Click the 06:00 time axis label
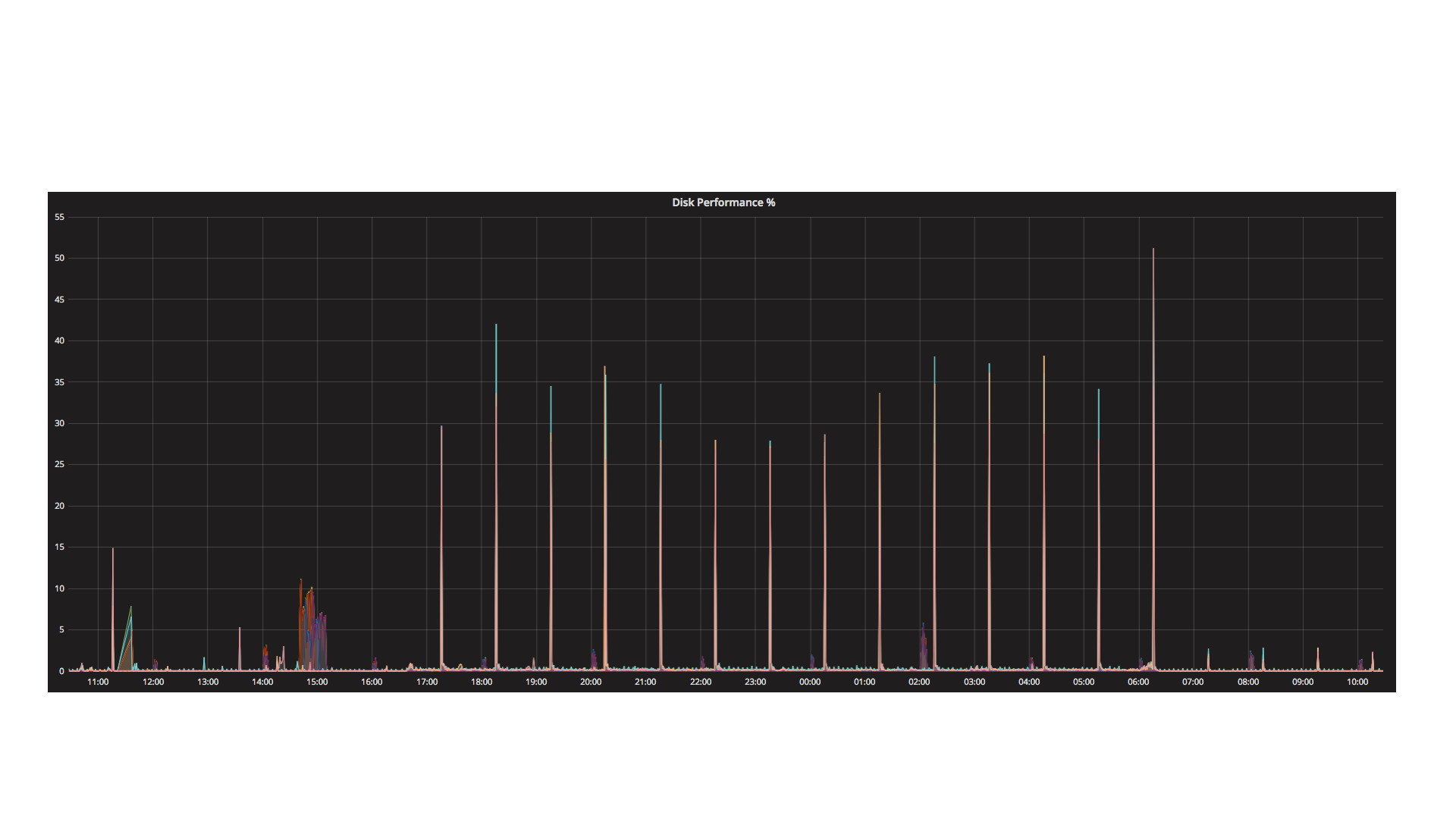Viewport: 1456px width, 819px height. (x=1137, y=682)
